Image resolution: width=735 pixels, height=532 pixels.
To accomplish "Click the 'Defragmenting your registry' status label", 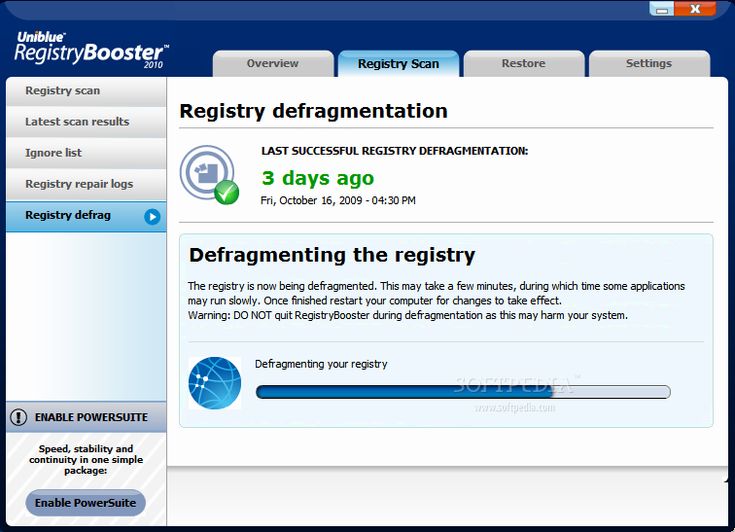I will pyautogui.click(x=321, y=364).
